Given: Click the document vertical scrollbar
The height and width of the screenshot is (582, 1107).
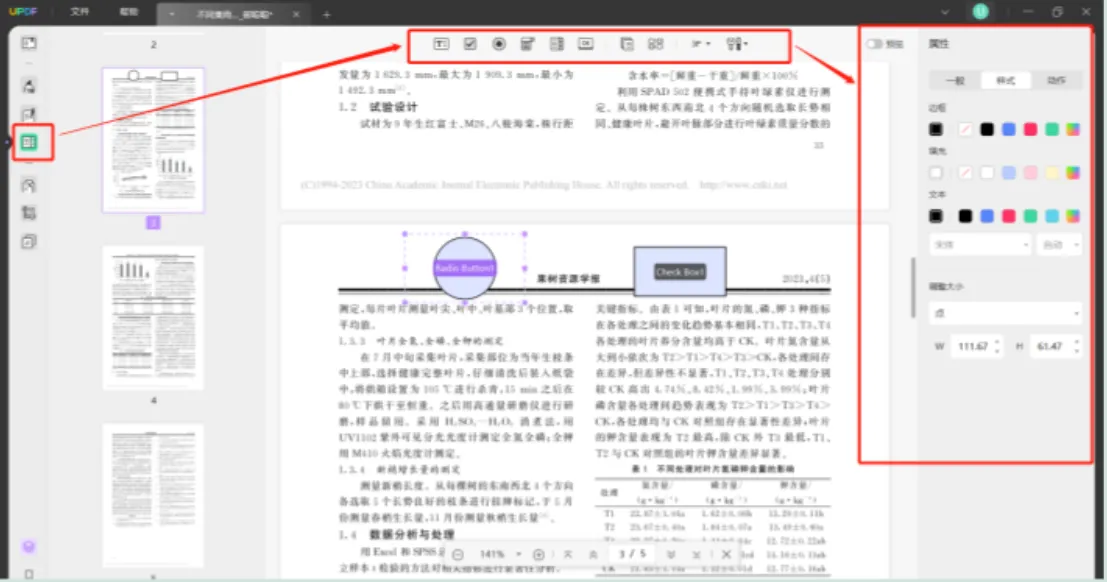Looking at the screenshot, I should [x=913, y=287].
